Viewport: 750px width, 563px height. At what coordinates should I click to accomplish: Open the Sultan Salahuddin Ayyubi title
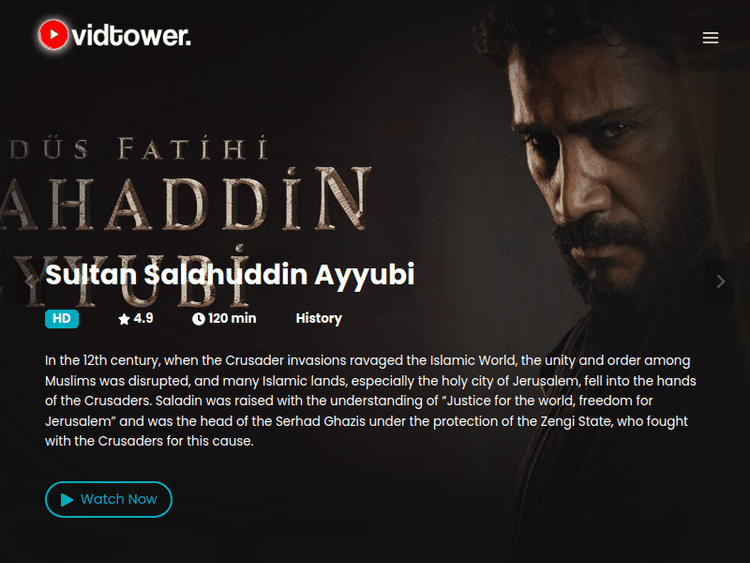(x=230, y=275)
